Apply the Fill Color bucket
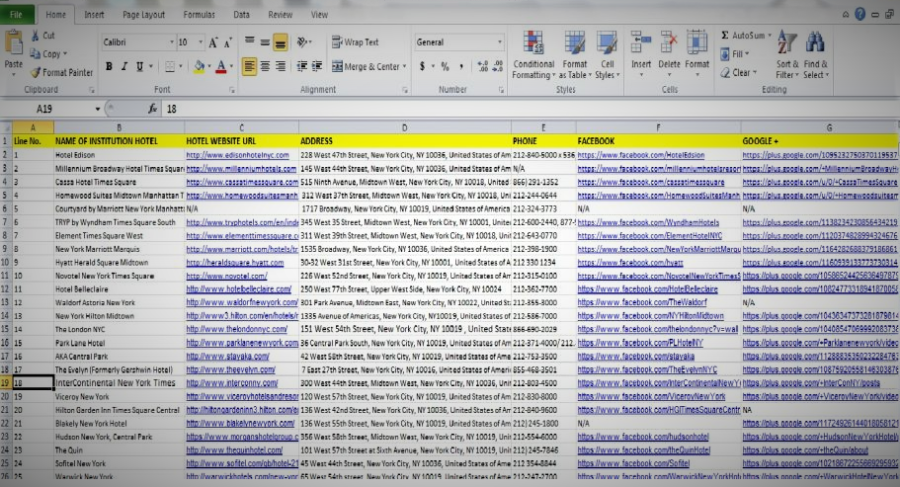 (x=199, y=67)
